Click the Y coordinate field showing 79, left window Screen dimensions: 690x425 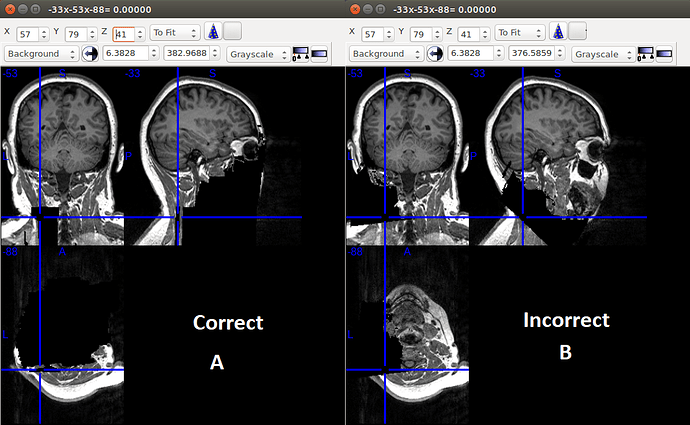[76, 34]
